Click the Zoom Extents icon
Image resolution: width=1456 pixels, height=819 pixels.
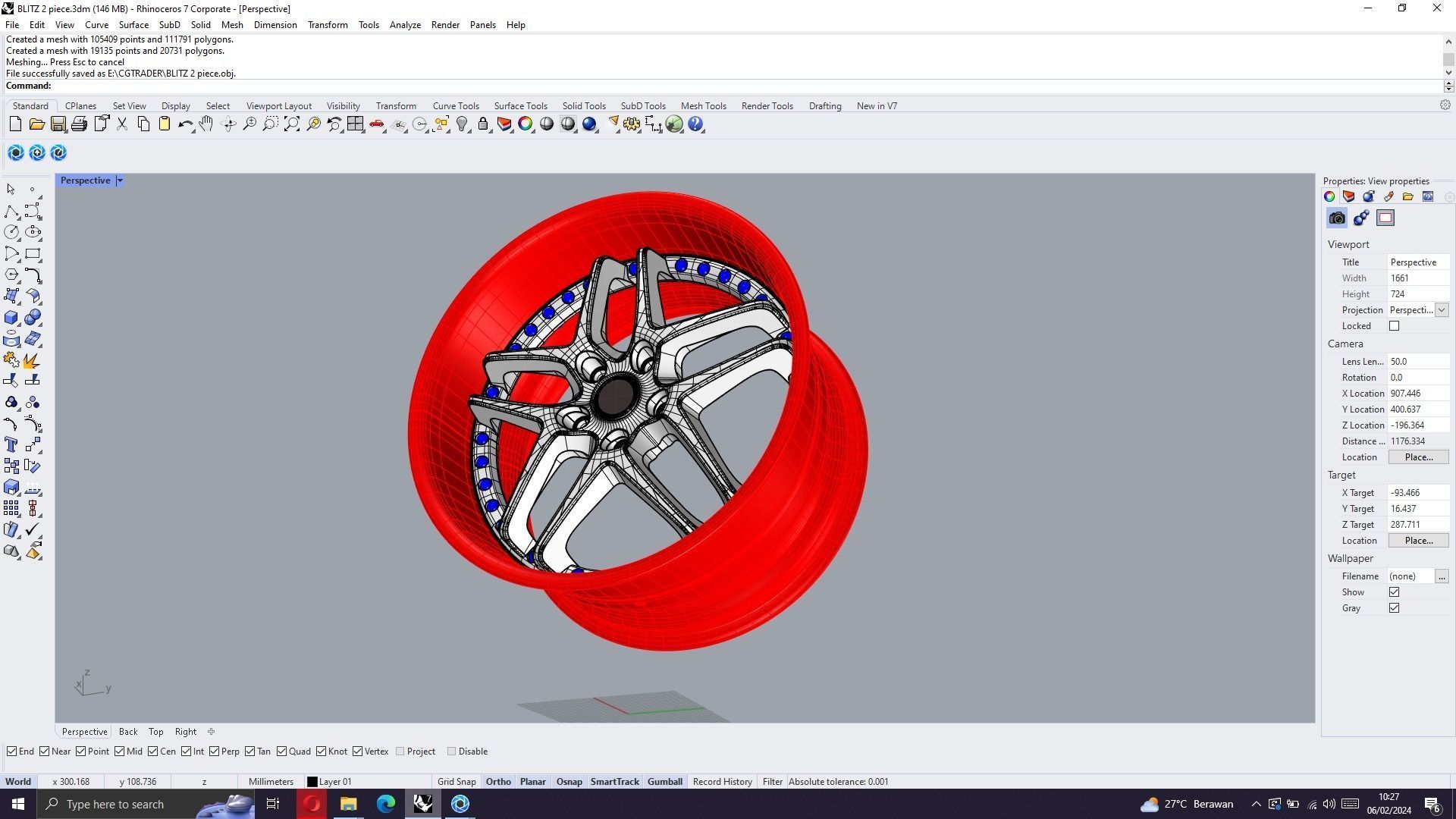click(292, 124)
